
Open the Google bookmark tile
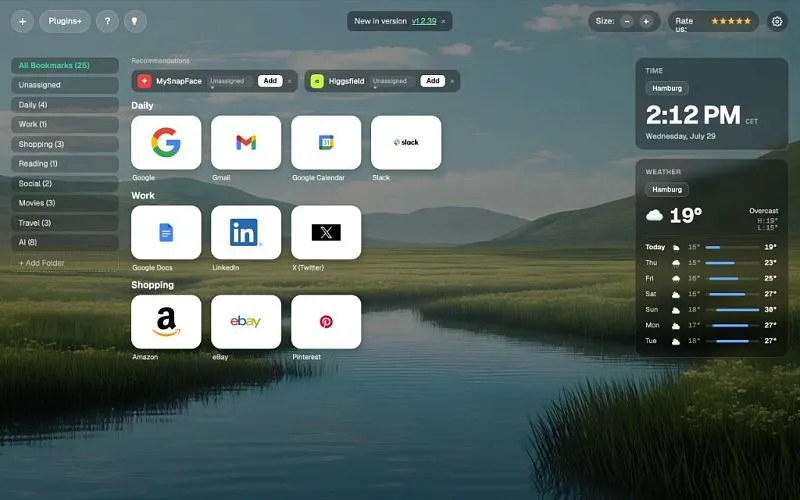point(166,142)
